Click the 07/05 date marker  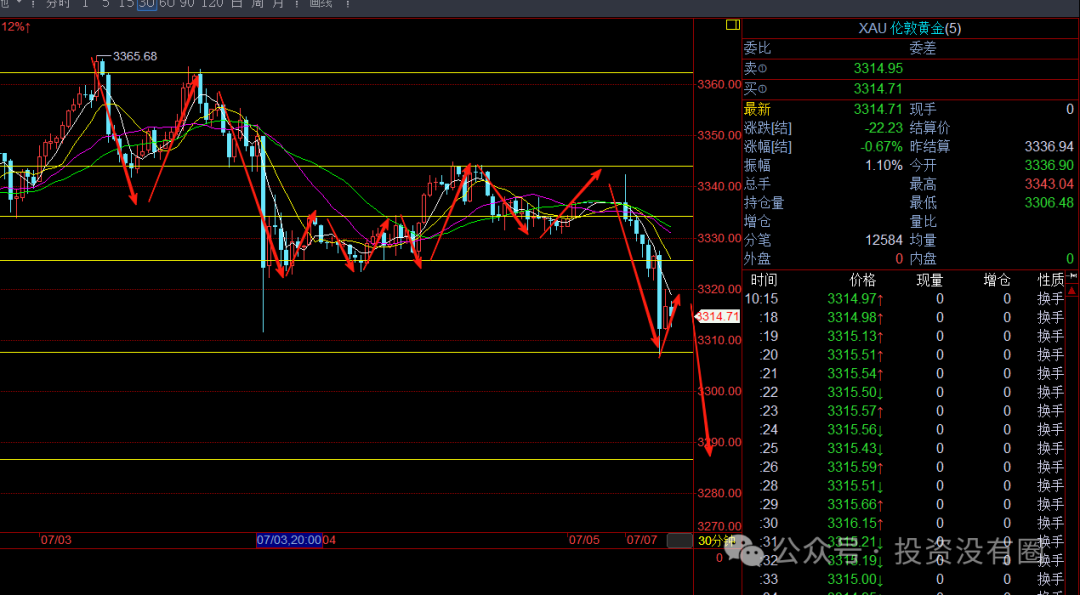point(583,540)
